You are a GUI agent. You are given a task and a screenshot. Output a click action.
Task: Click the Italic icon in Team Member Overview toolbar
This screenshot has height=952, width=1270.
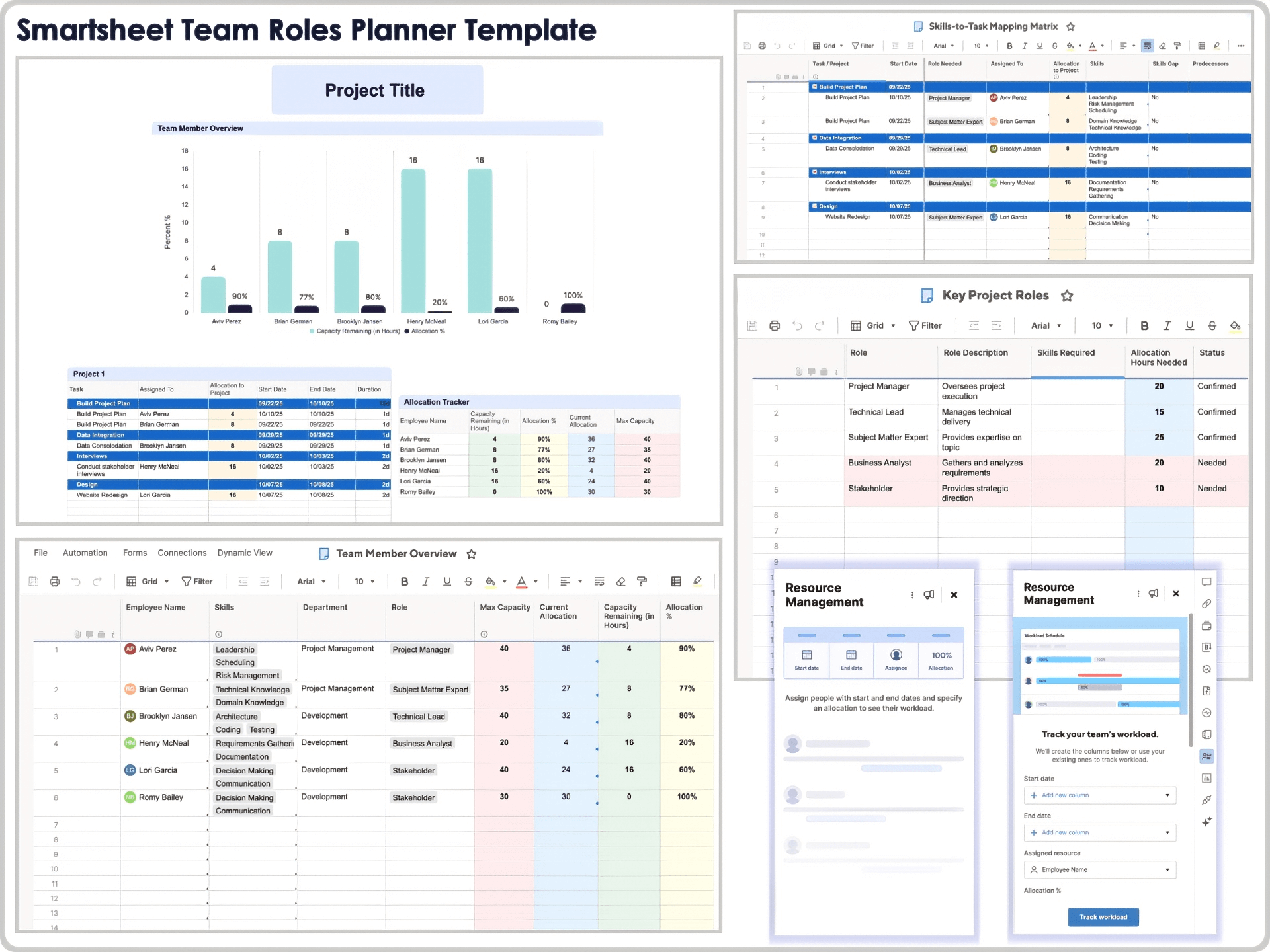coord(425,581)
